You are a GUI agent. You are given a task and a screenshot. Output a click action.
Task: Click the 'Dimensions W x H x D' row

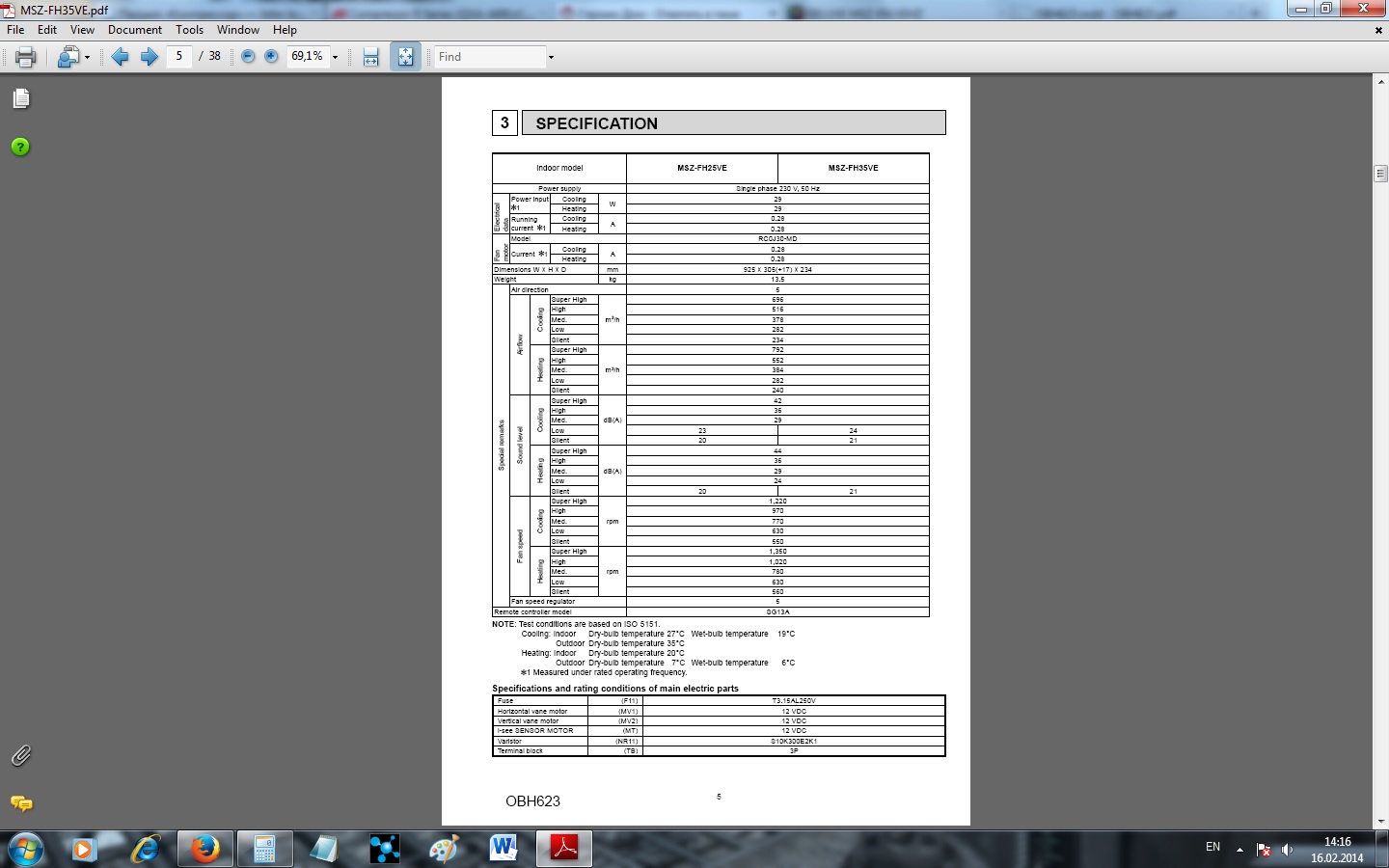click(x=711, y=269)
